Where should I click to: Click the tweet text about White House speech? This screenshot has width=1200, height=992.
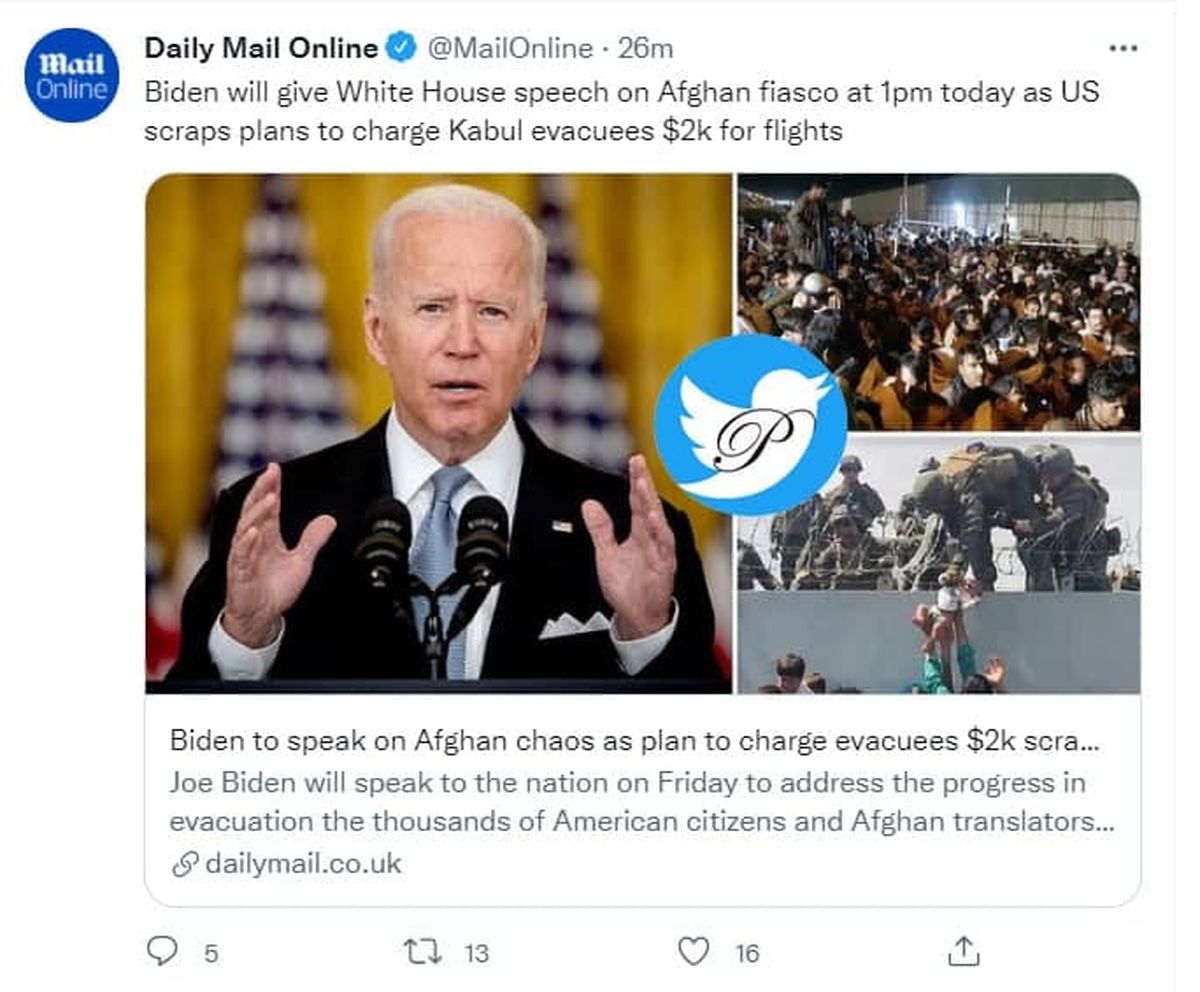tap(620, 111)
